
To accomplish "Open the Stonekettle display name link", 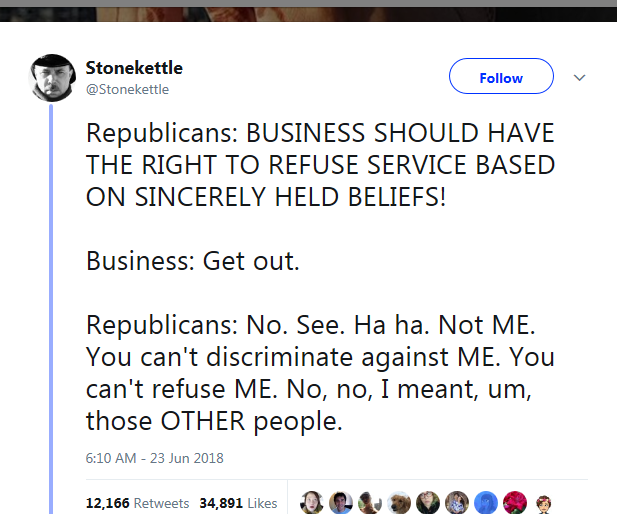I will click(134, 69).
